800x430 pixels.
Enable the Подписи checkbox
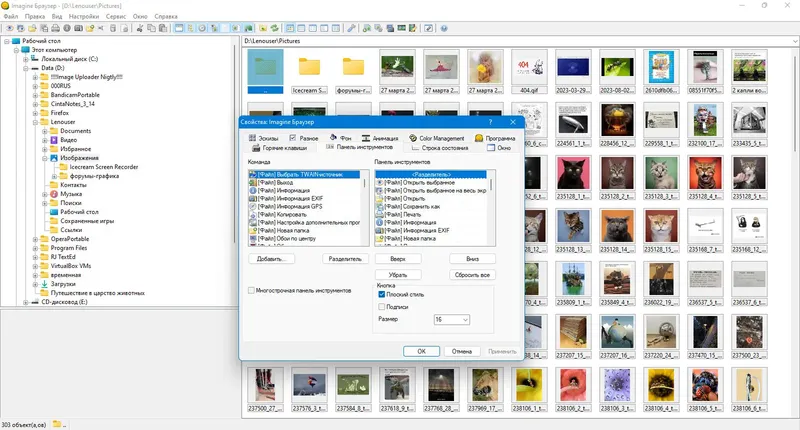(381, 307)
